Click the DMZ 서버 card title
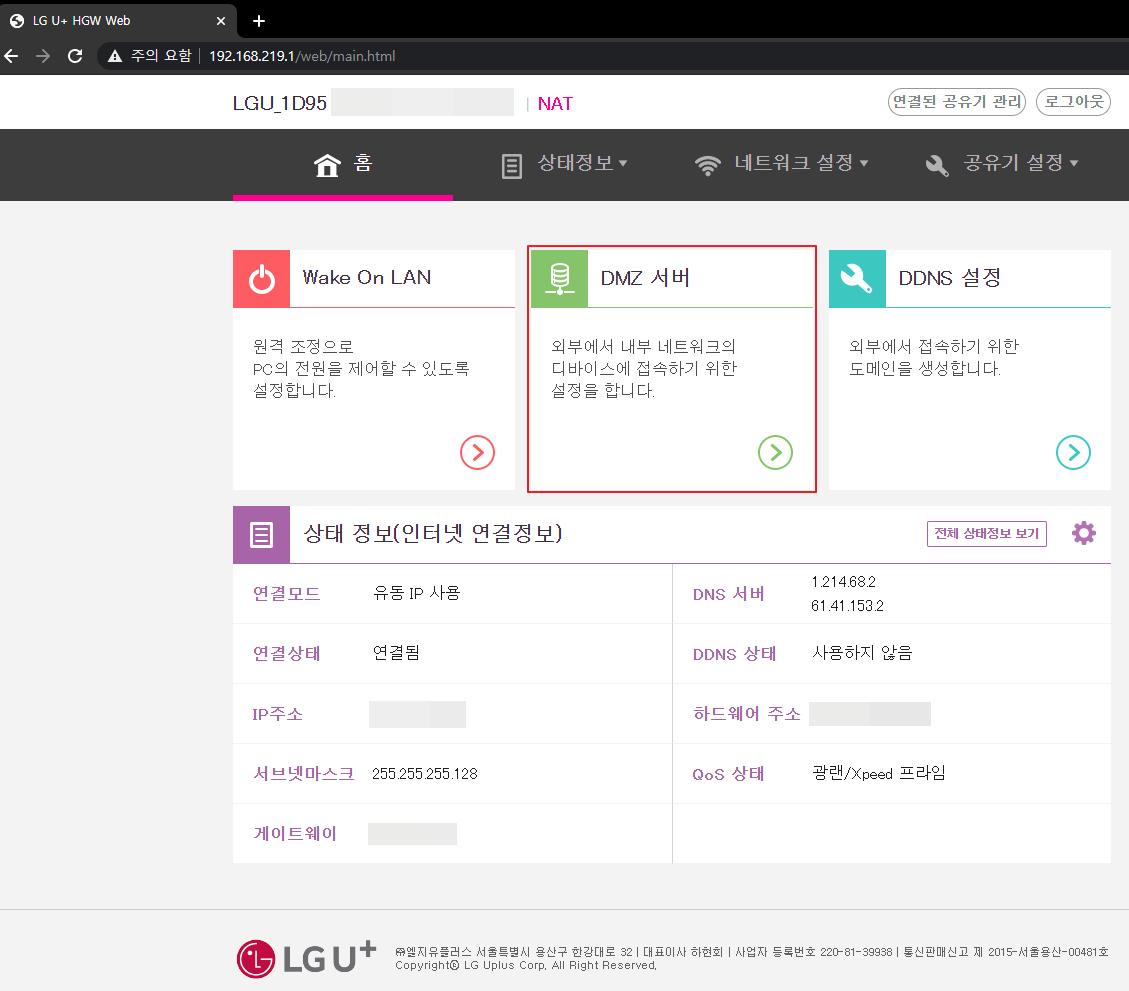 click(x=645, y=278)
